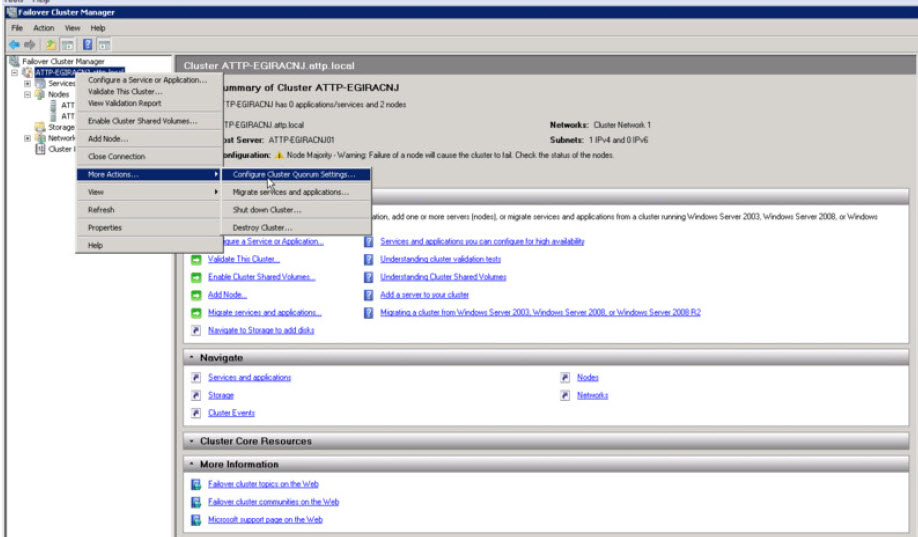
Task: Click the Networks icon in the tree
Action: tap(40, 138)
